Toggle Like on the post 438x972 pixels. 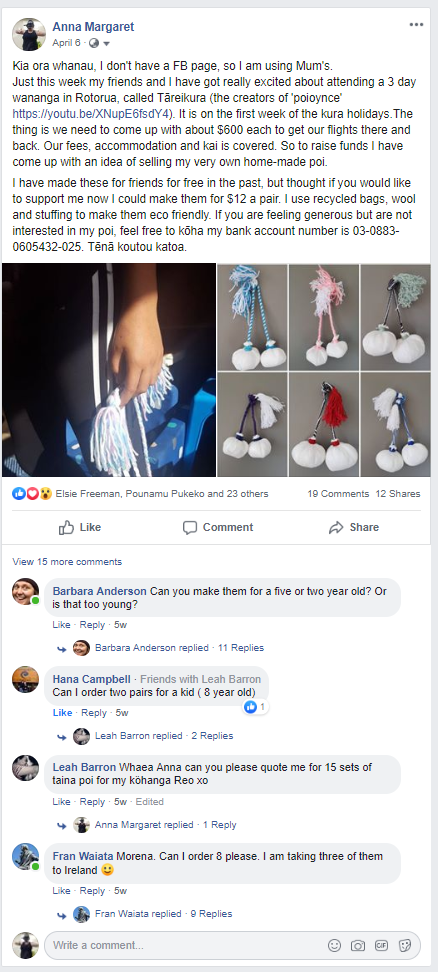(x=80, y=528)
